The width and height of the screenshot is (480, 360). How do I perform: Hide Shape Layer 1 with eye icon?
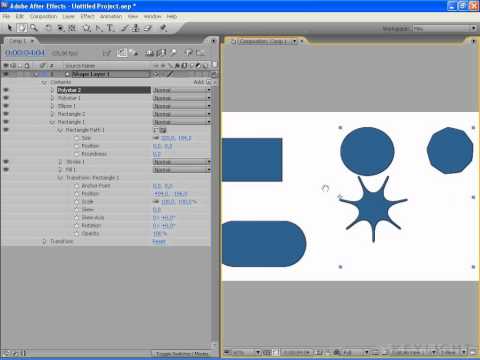tap(6, 74)
